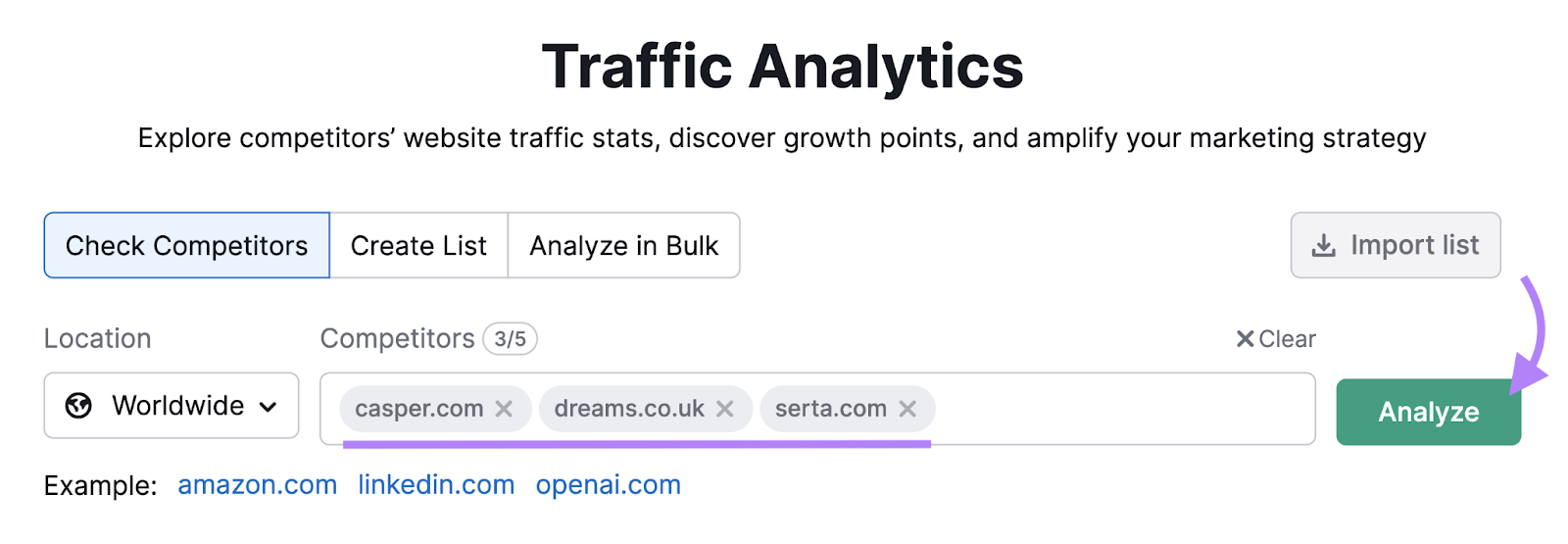Open the Create List tab
This screenshot has height=544, width=1568.
(x=418, y=246)
